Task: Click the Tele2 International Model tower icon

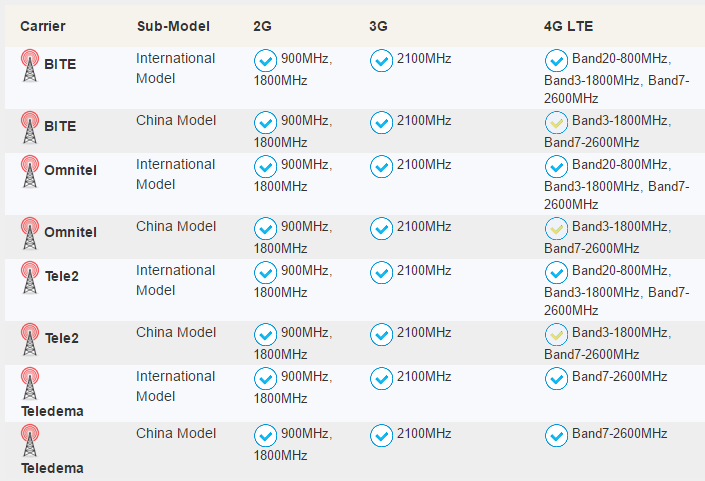Action: click(30, 278)
